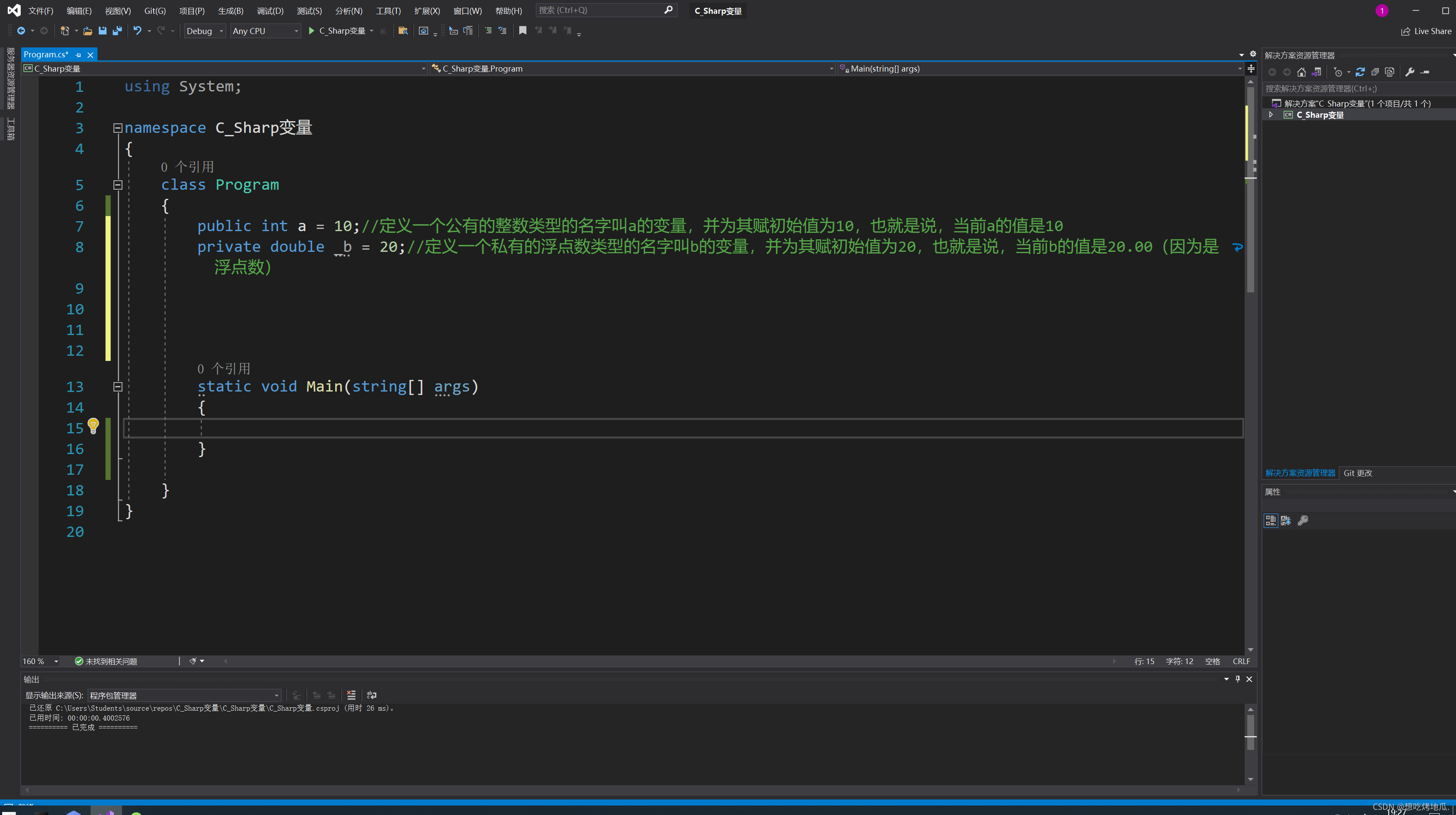Click the Pending Changes Filter clock icon
The width and height of the screenshot is (1456, 815).
pyautogui.click(x=1338, y=72)
